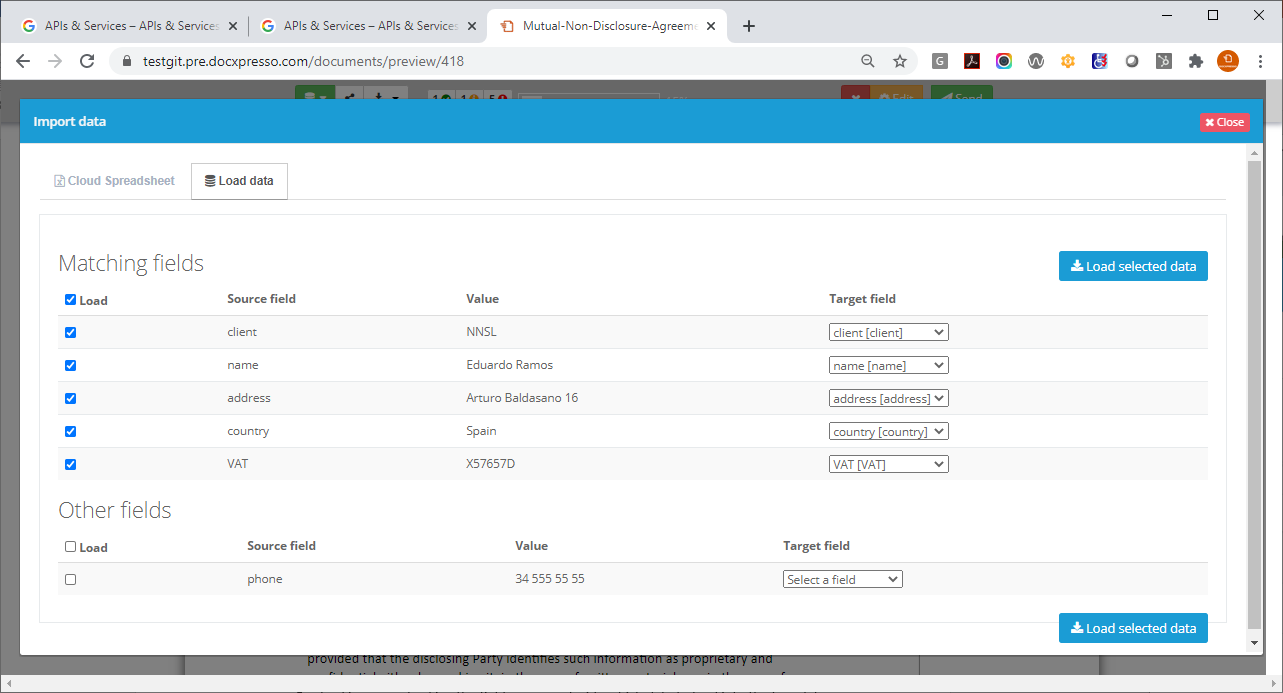Viewport: 1283px width, 693px height.
Task: Open the colorful camera lens extension
Action: click(x=1004, y=61)
